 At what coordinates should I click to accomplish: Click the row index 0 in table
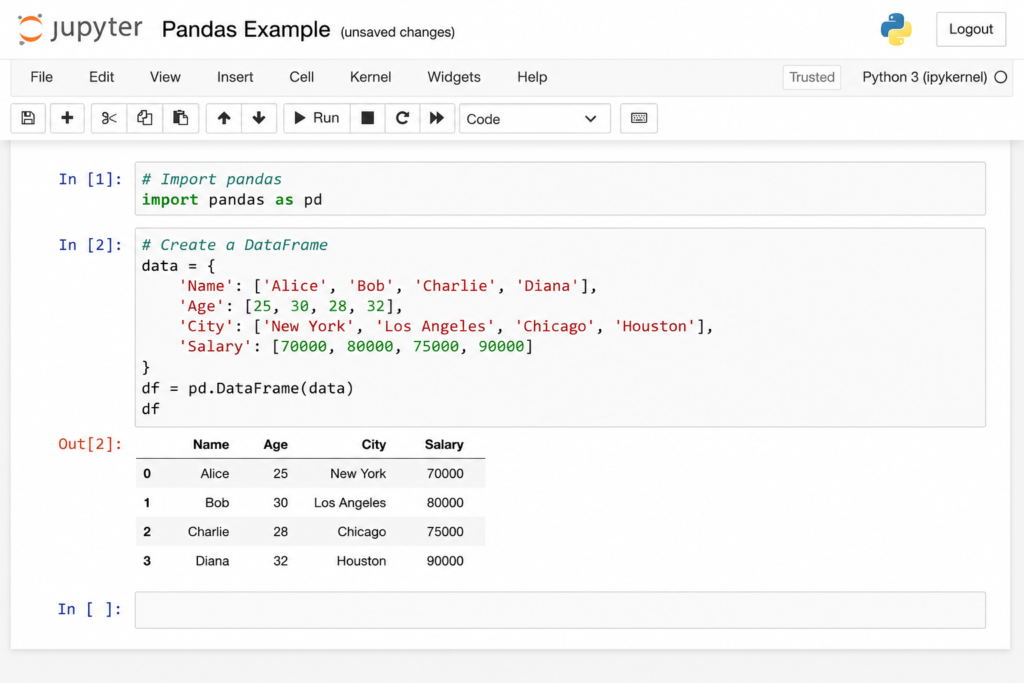click(147, 473)
